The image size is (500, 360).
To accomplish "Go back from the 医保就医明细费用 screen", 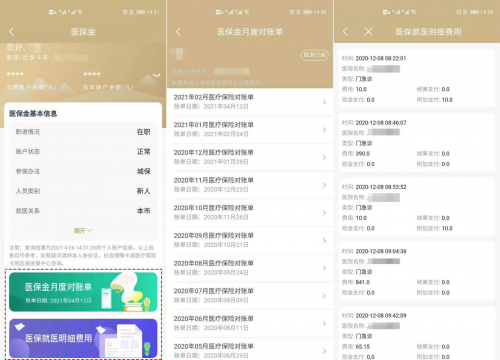I will (345, 32).
